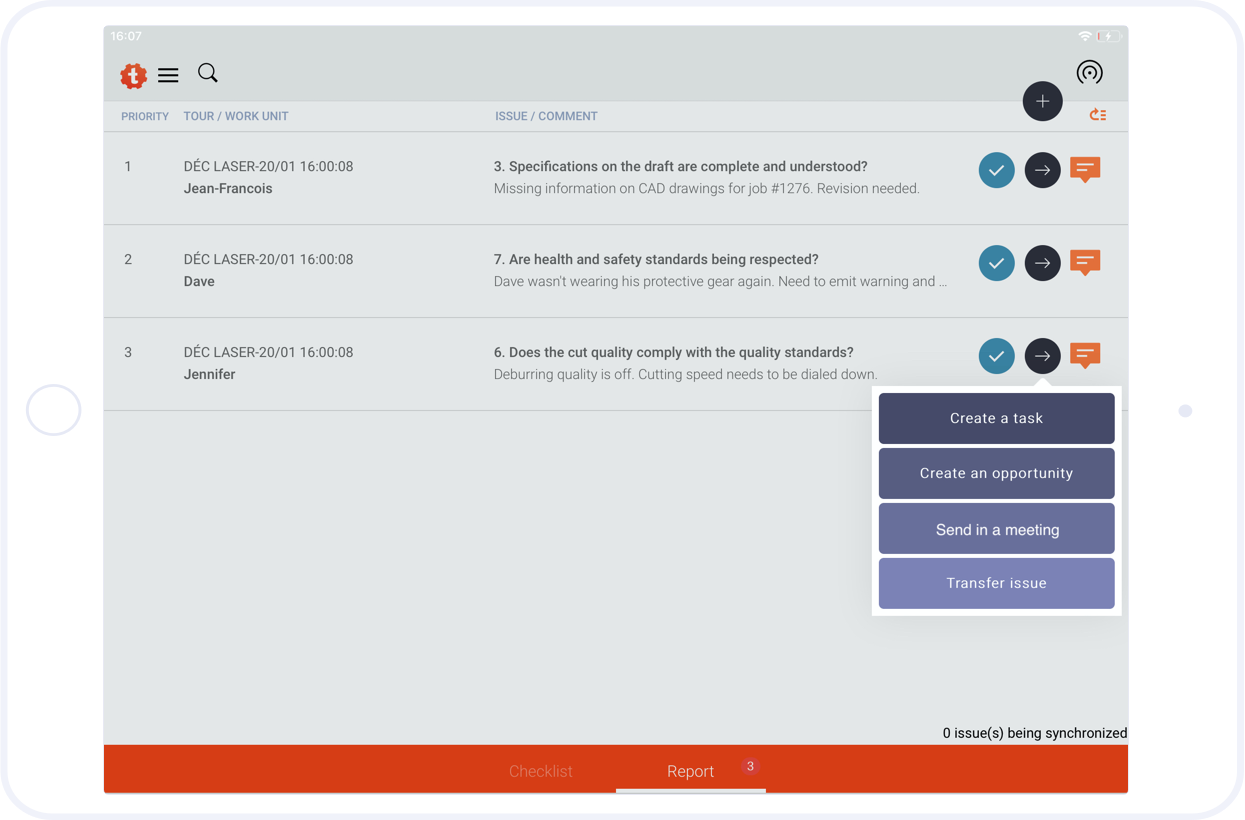This screenshot has height=820, width=1245.
Task: Click comment 'Deburring quality is off'
Action: (685, 374)
